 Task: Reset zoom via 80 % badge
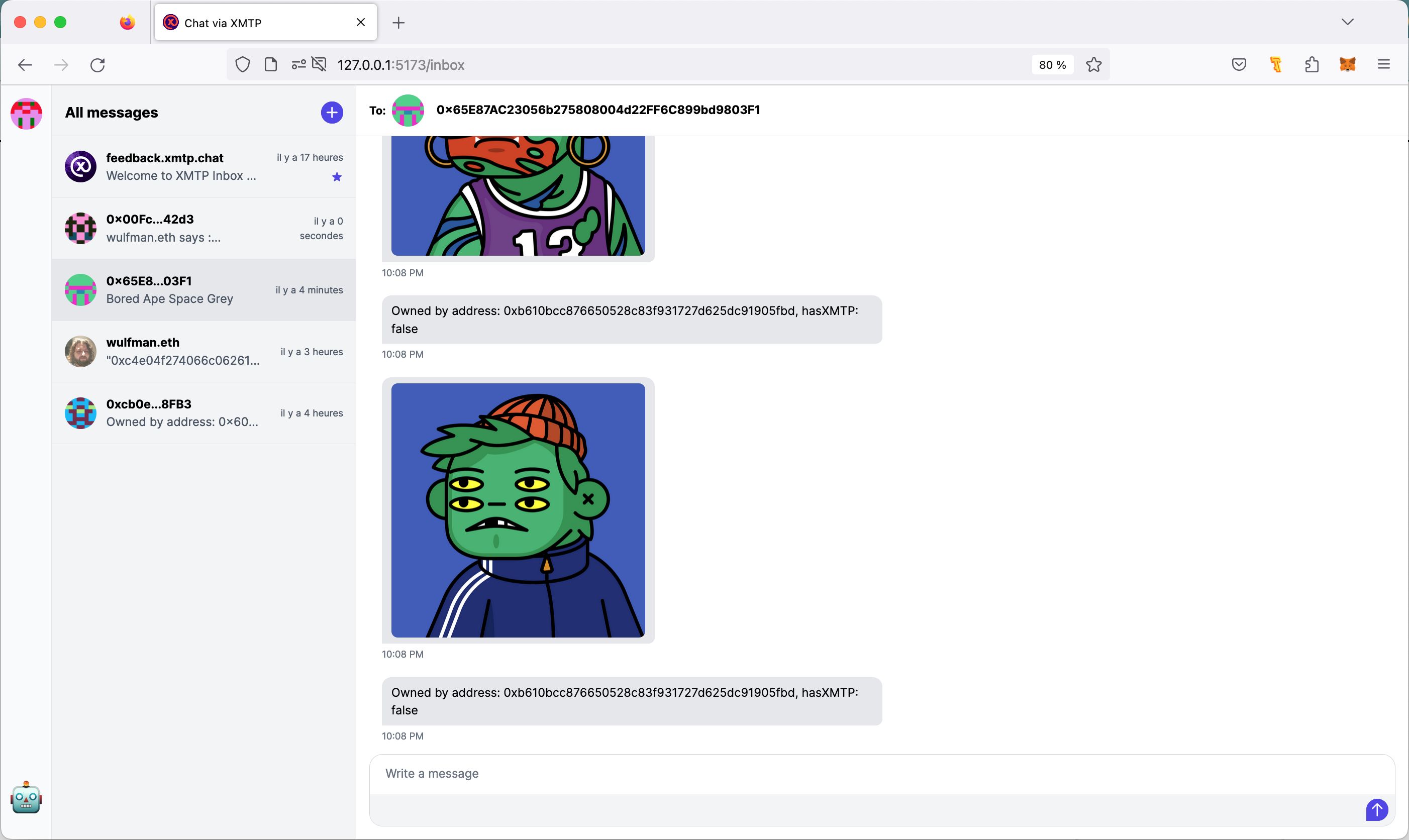[1052, 65]
